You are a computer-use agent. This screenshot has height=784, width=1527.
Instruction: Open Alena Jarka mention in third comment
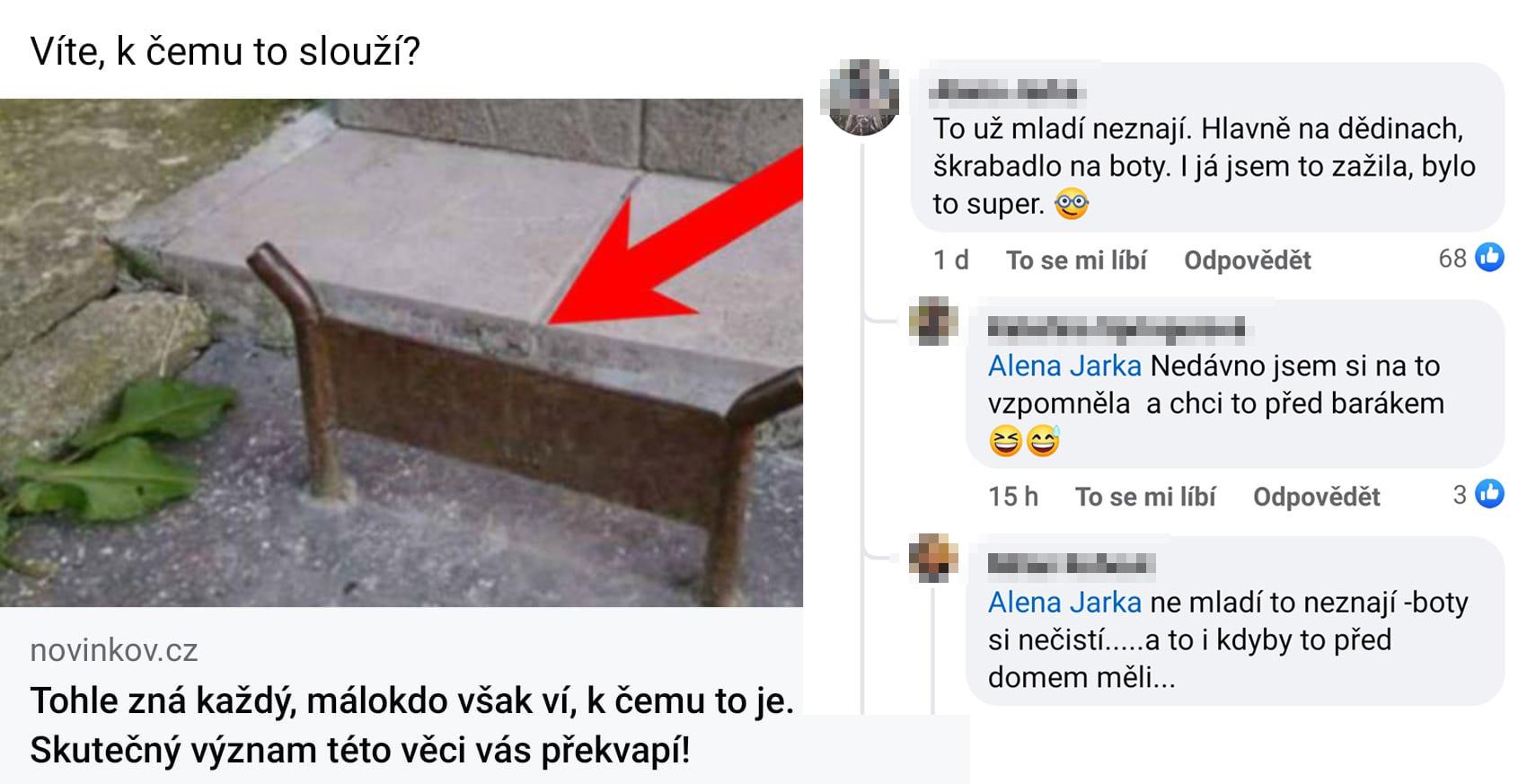1064,603
